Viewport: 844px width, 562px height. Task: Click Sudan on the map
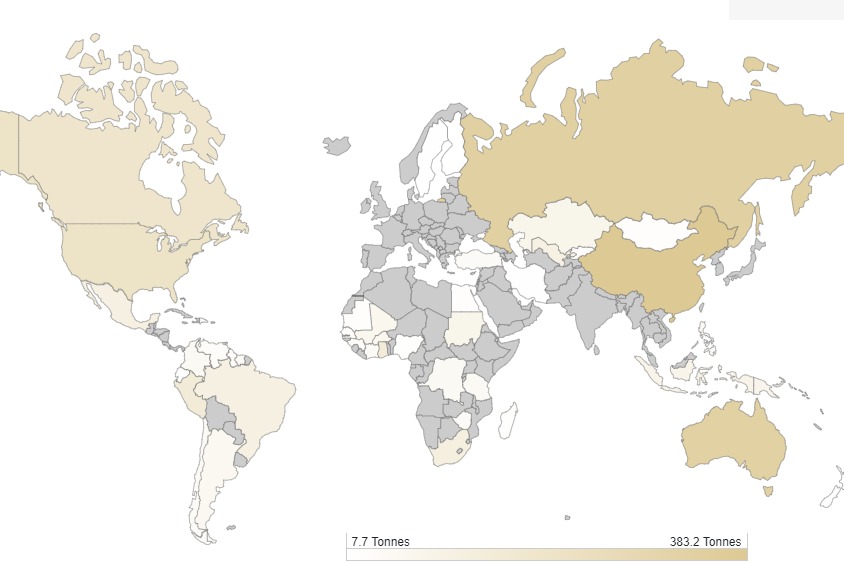(464, 328)
